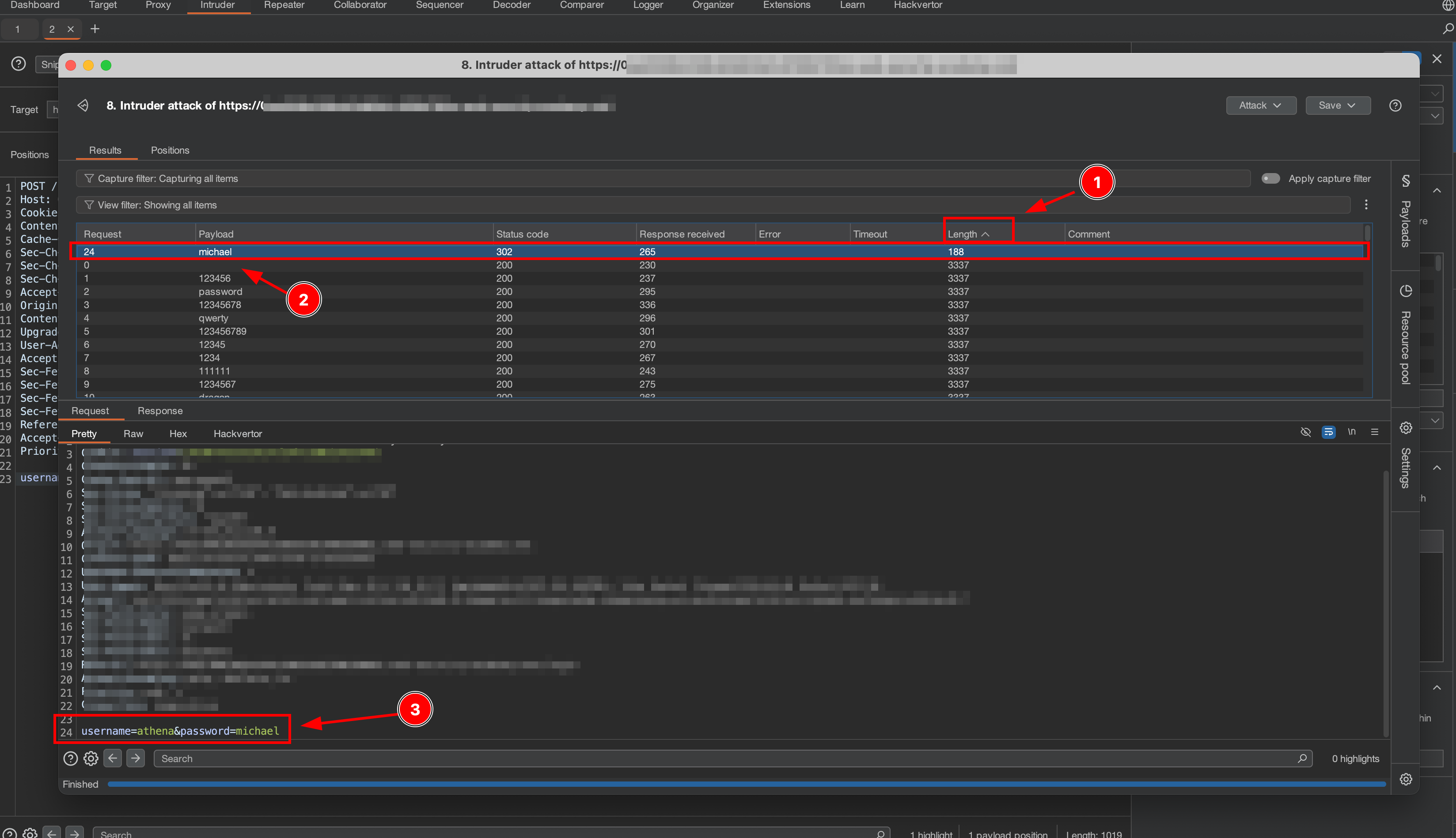The height and width of the screenshot is (838, 1456).
Task: Switch to the Positions tab
Action: pyautogui.click(x=170, y=150)
